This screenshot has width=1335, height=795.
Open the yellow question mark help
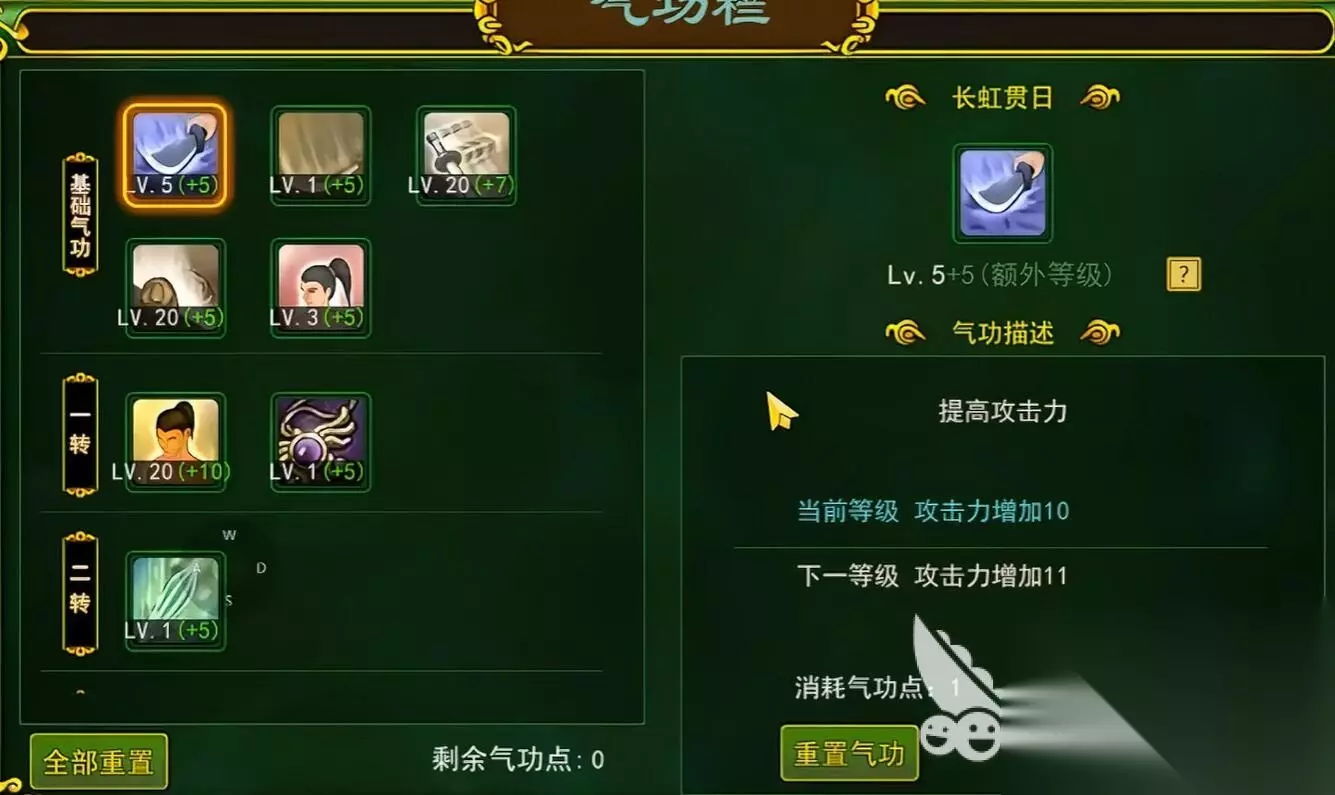tap(1183, 274)
